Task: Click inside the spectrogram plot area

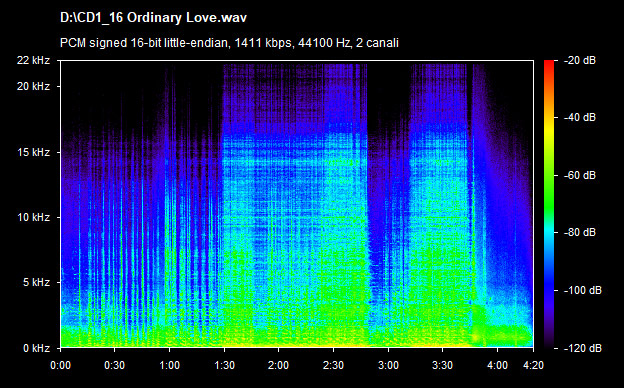Action: pyautogui.click(x=297, y=204)
